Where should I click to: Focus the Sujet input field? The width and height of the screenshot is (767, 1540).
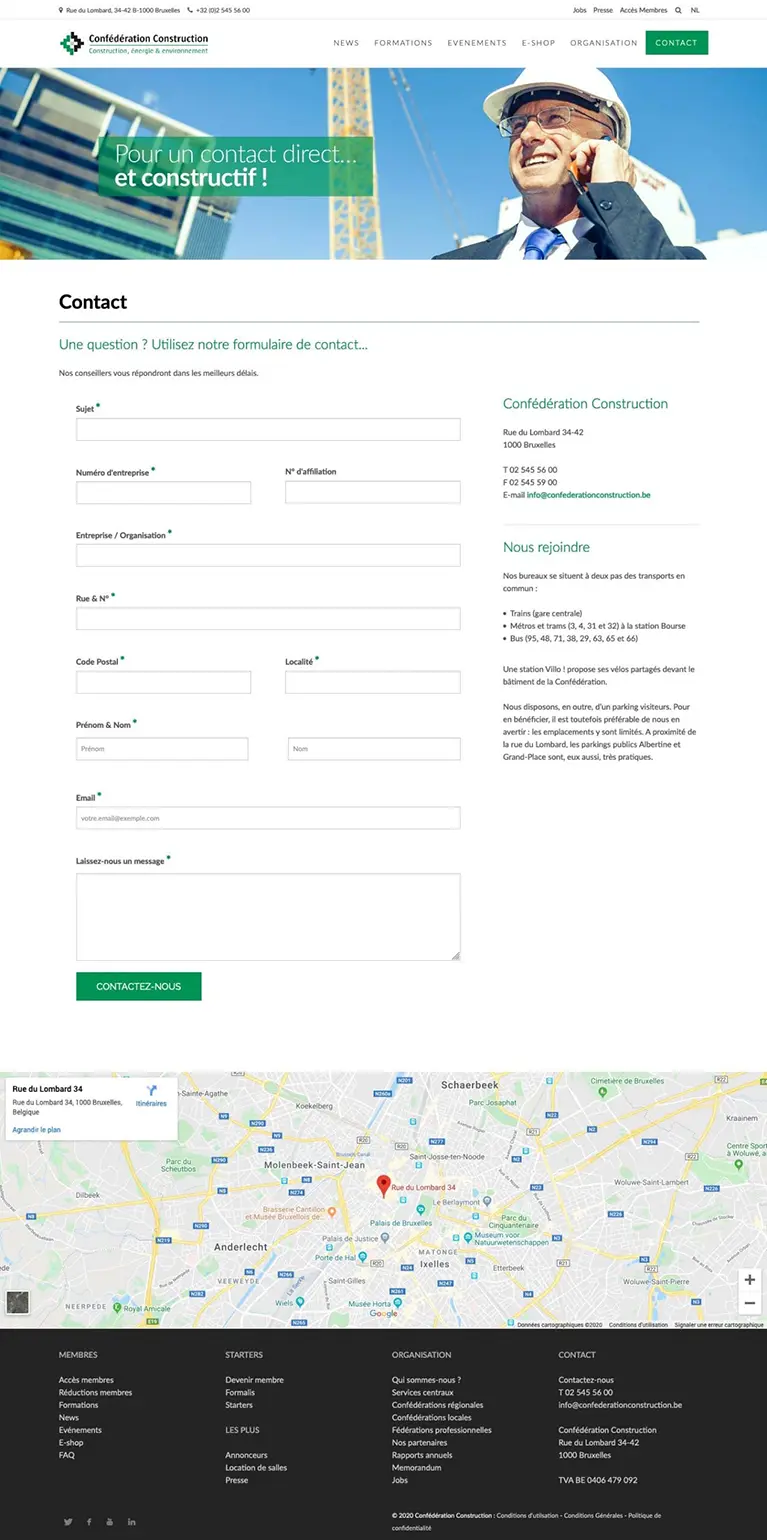268,430
